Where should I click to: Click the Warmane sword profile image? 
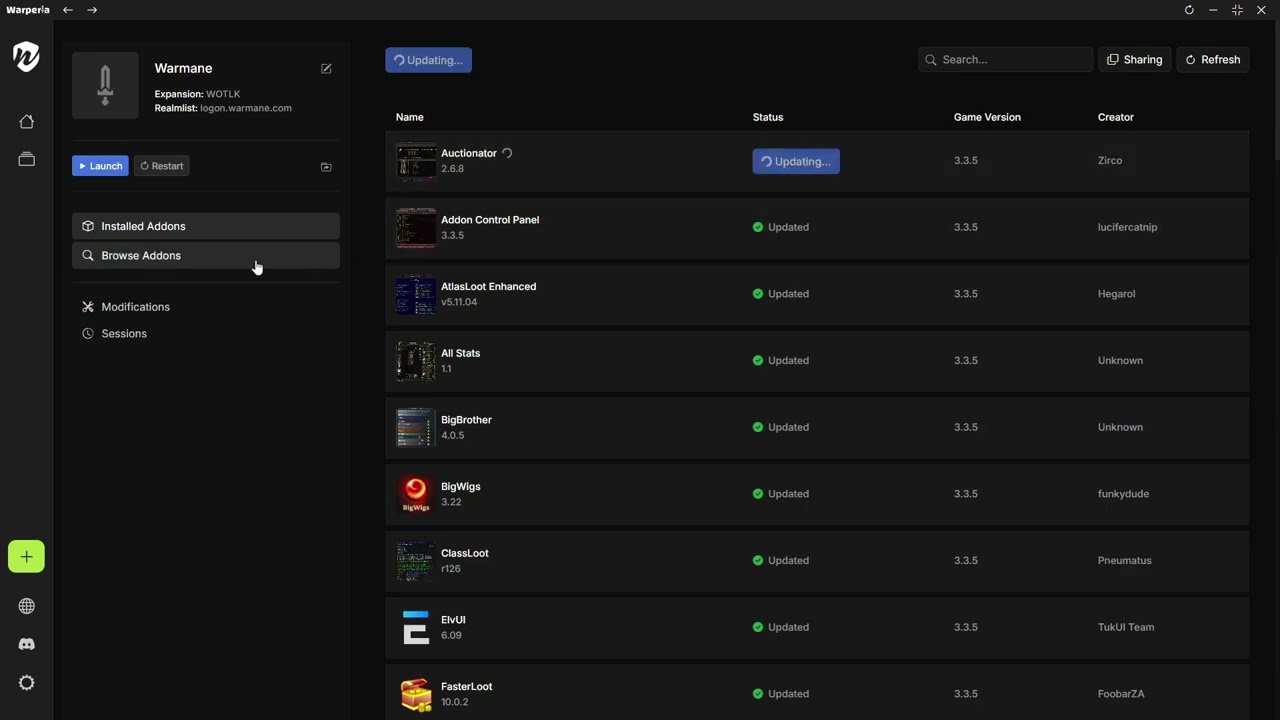click(105, 85)
